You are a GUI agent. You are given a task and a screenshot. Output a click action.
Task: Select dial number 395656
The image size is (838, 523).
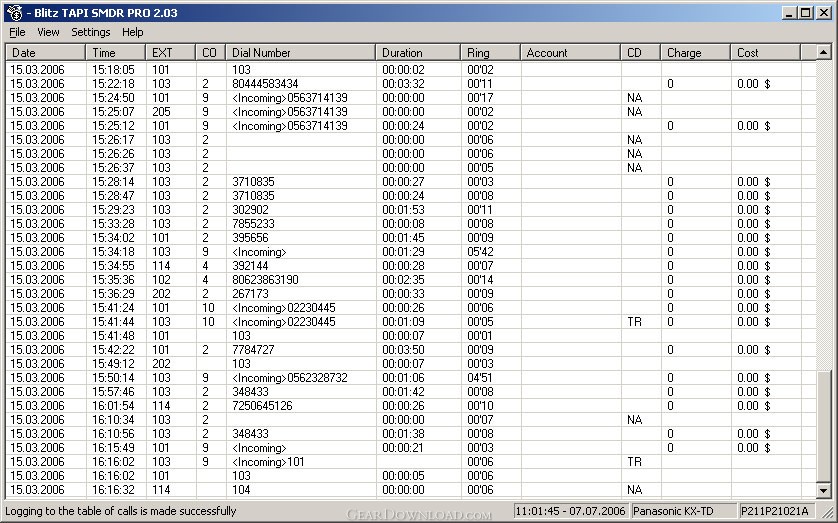pos(250,238)
